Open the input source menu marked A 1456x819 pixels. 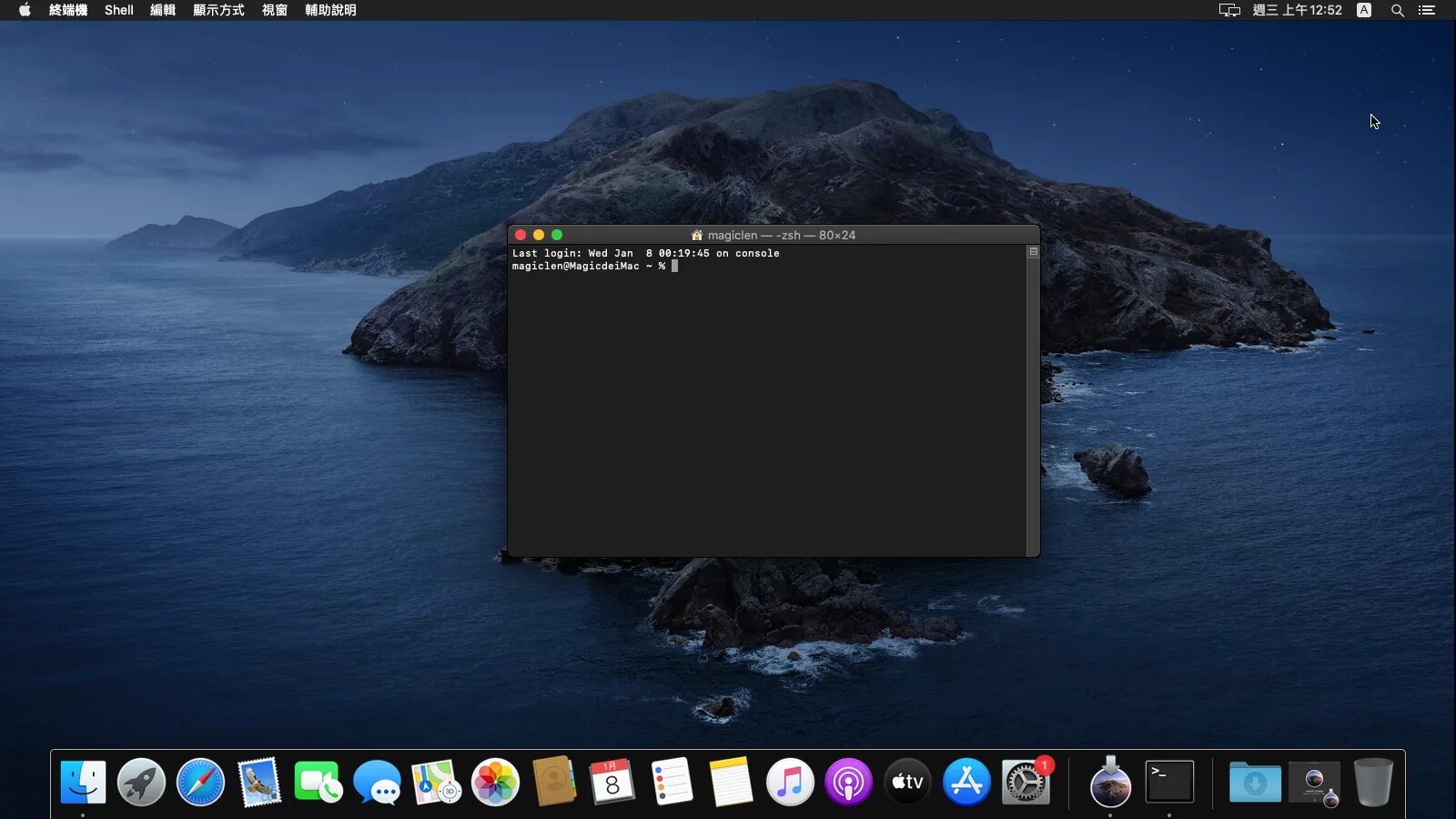pyautogui.click(x=1364, y=10)
